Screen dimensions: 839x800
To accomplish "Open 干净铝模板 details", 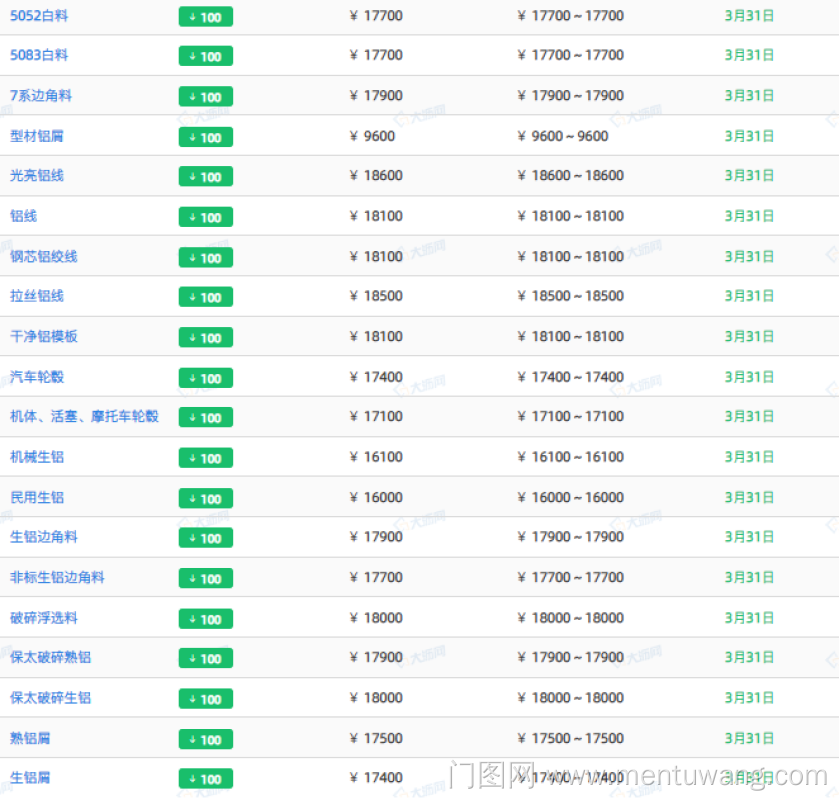I will [44, 337].
